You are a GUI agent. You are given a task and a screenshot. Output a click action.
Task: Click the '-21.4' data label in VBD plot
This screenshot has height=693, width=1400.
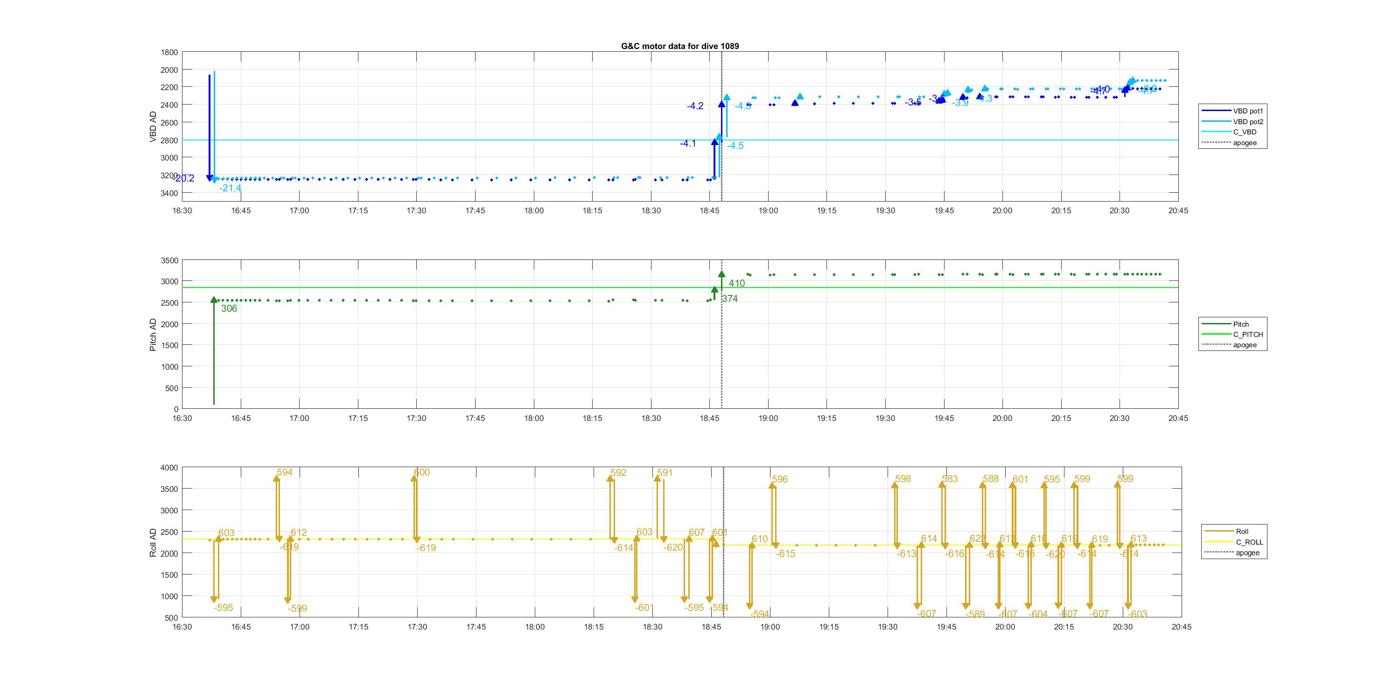(x=230, y=188)
